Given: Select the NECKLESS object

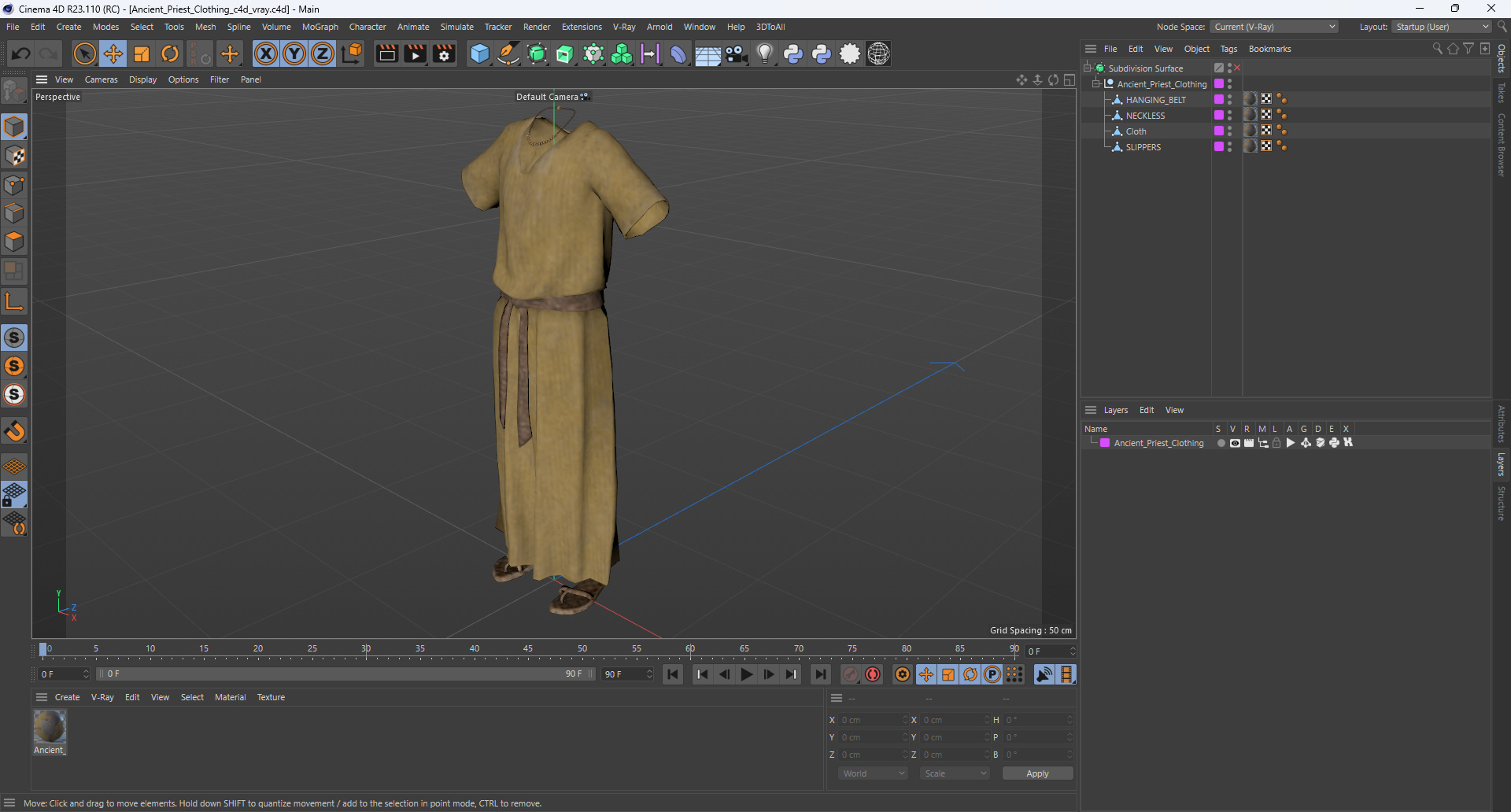Looking at the screenshot, I should 1145,116.
